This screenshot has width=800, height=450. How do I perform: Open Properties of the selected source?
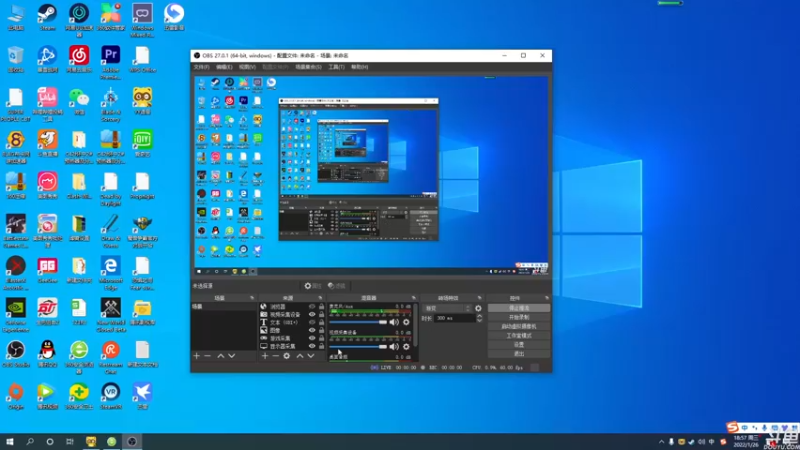click(x=313, y=286)
